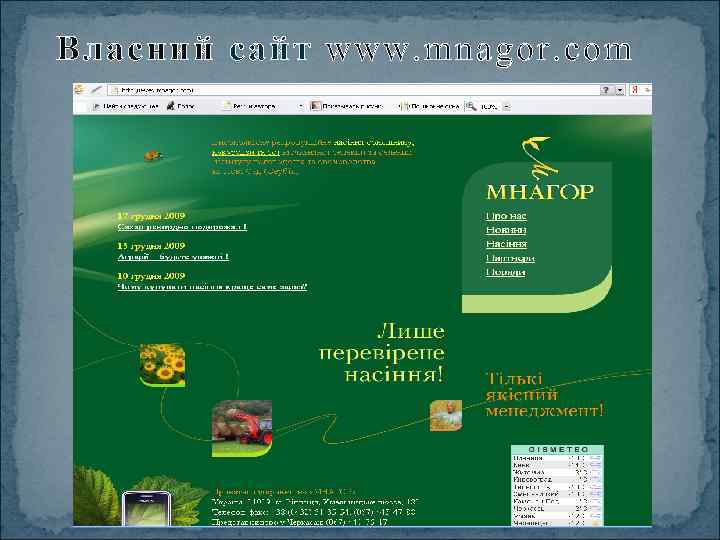Image resolution: width=720 pixels, height=540 pixels.
Task: Open the news link under '15 грудня 2009'
Action: (173, 257)
